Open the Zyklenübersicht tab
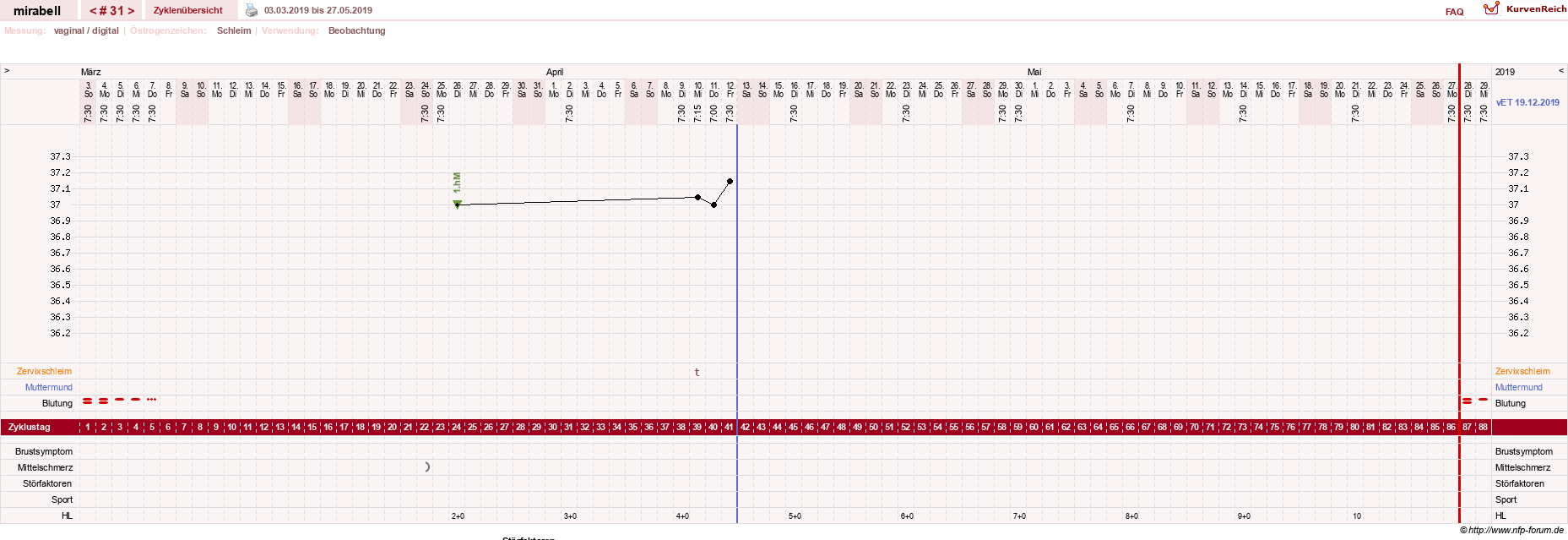1568x540 pixels. pos(188,10)
